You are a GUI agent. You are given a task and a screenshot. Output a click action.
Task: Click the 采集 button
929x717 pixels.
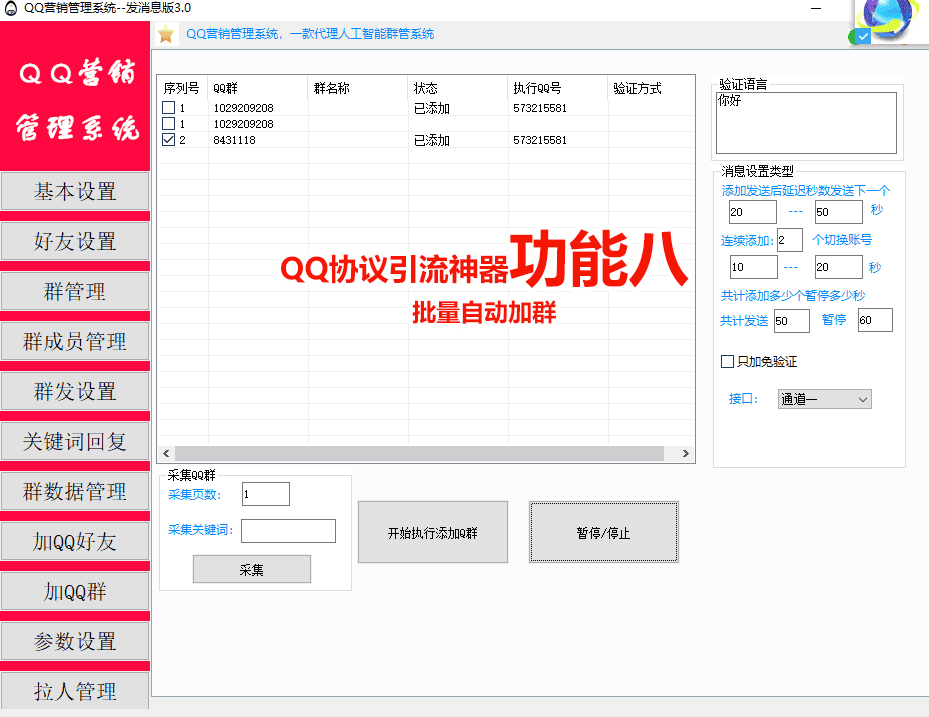(x=252, y=569)
